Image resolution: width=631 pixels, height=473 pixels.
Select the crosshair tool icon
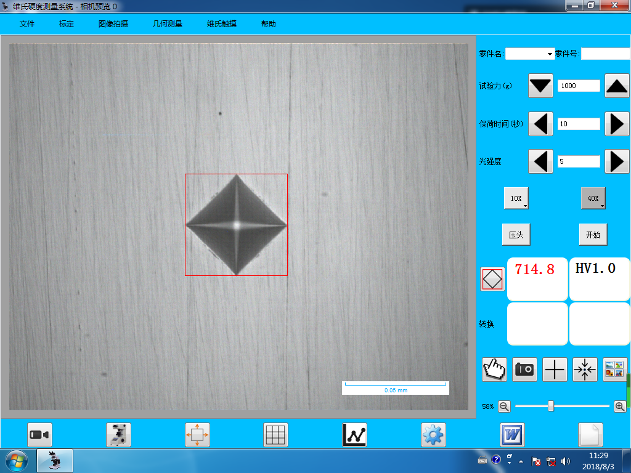(554, 367)
